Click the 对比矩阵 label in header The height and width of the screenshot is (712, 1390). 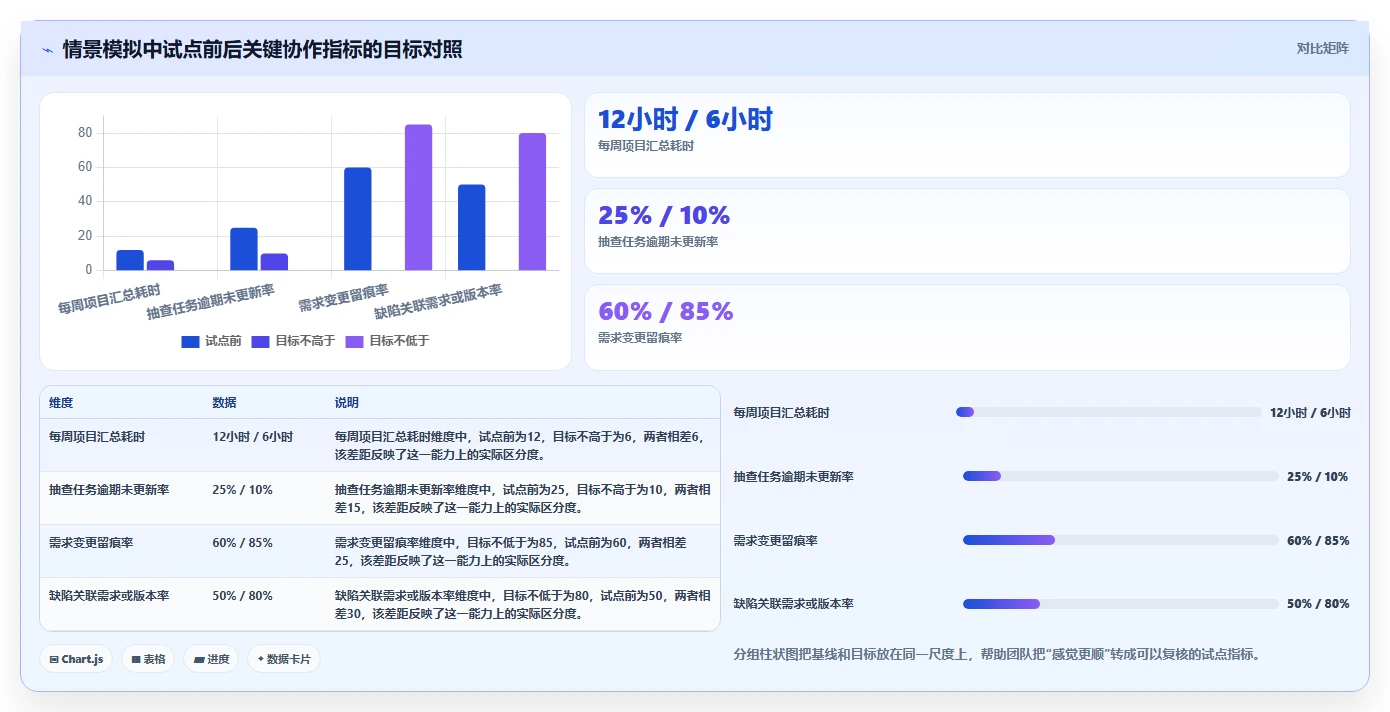(1322, 48)
